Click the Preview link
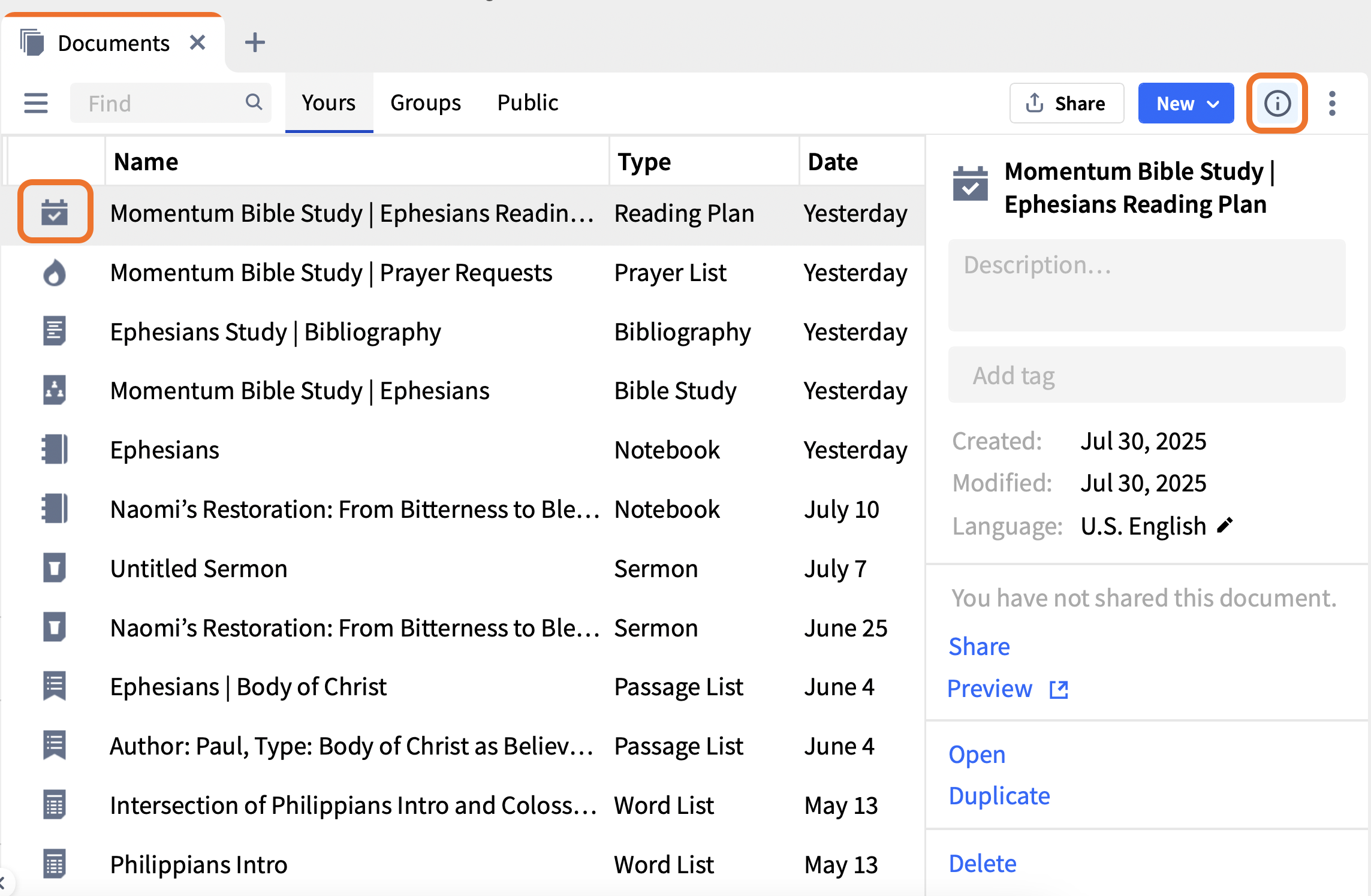 (x=990, y=689)
